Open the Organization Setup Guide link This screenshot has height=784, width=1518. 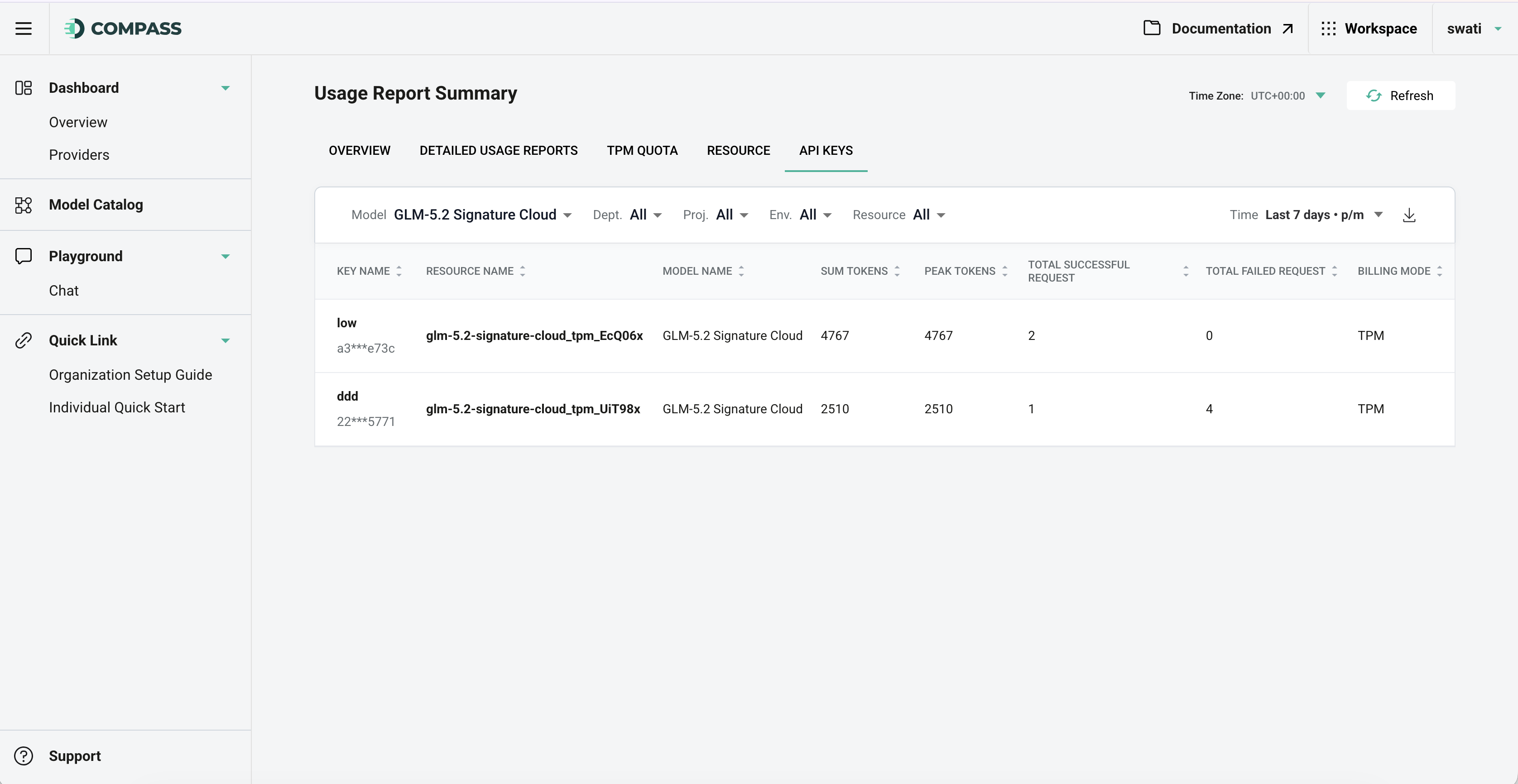click(130, 375)
